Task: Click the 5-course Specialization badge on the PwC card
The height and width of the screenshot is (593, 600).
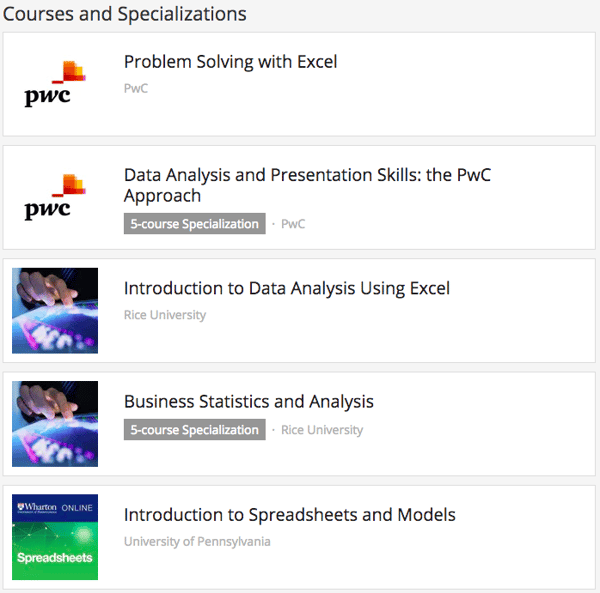Action: click(x=194, y=224)
